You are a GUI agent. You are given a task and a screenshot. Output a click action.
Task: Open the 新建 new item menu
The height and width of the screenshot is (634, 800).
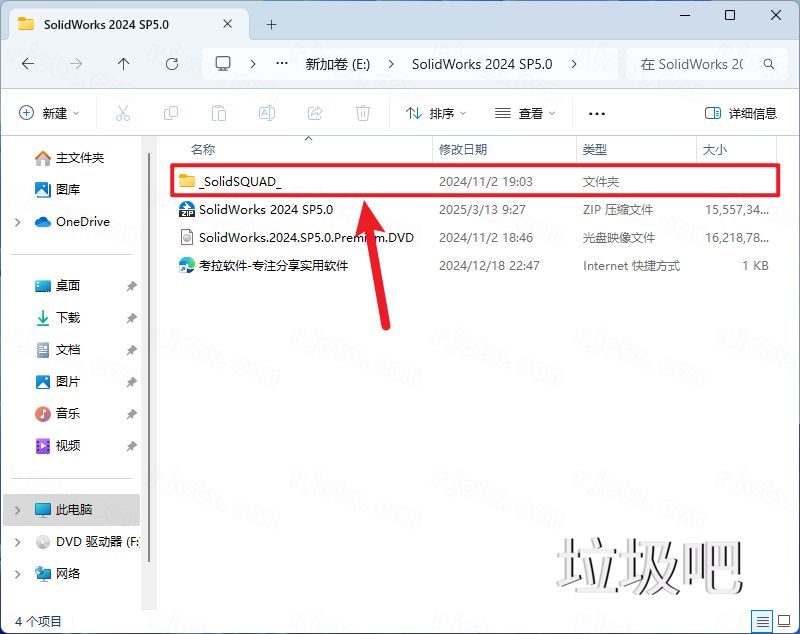click(x=48, y=113)
